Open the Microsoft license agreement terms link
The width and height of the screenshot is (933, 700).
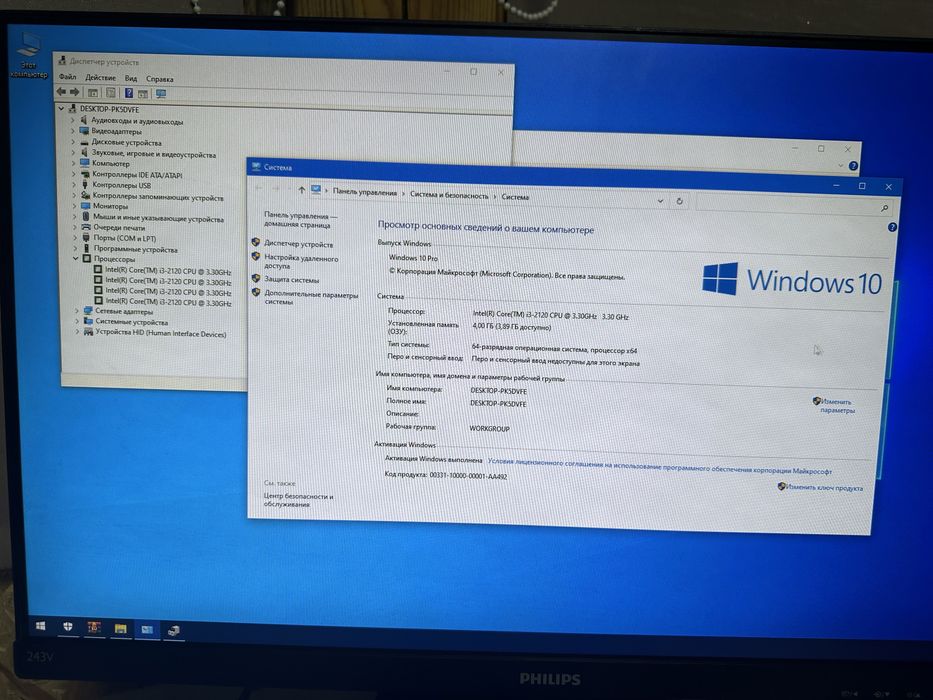(660, 466)
